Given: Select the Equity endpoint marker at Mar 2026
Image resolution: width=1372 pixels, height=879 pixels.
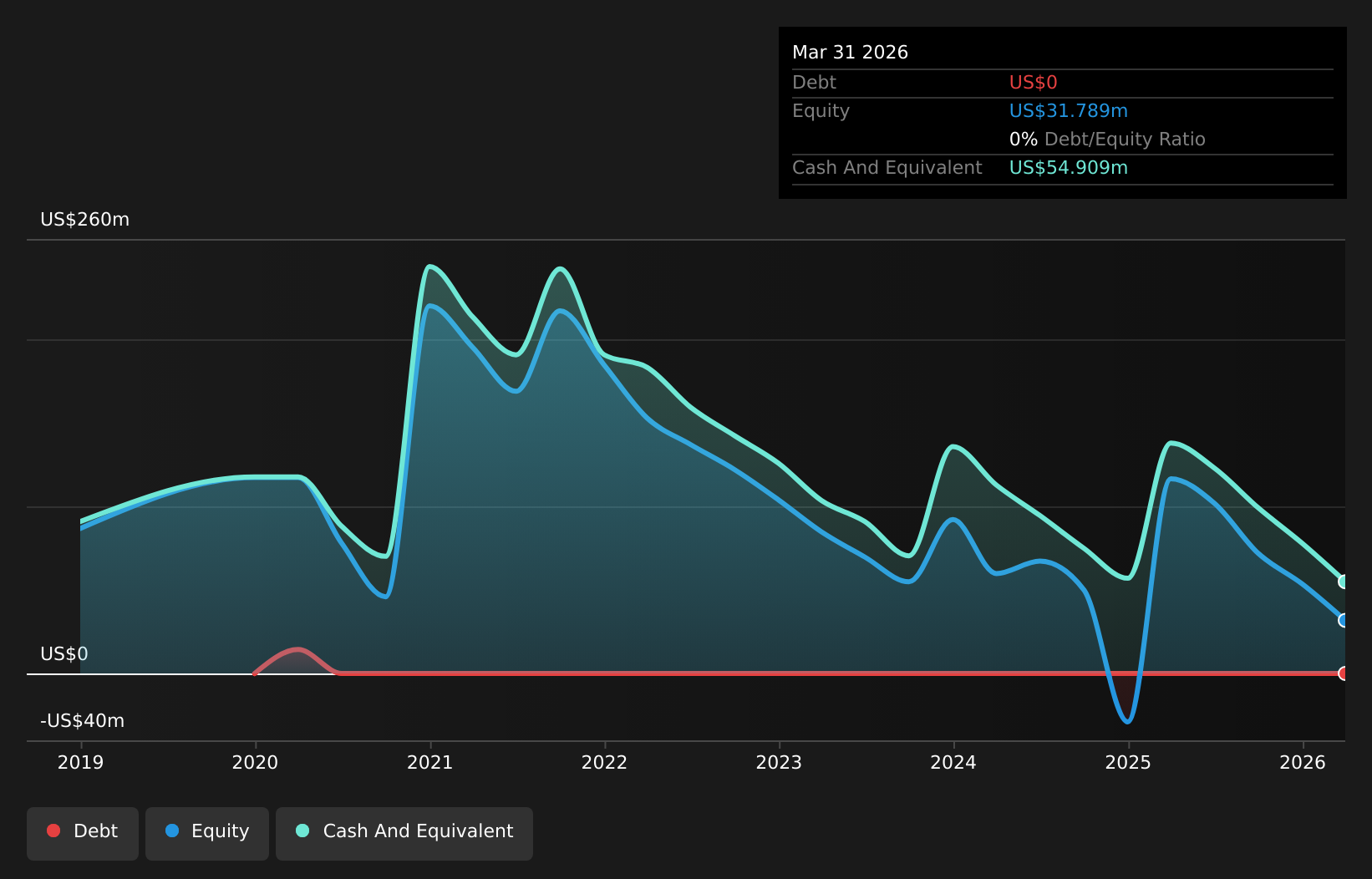Looking at the screenshot, I should tap(1344, 620).
